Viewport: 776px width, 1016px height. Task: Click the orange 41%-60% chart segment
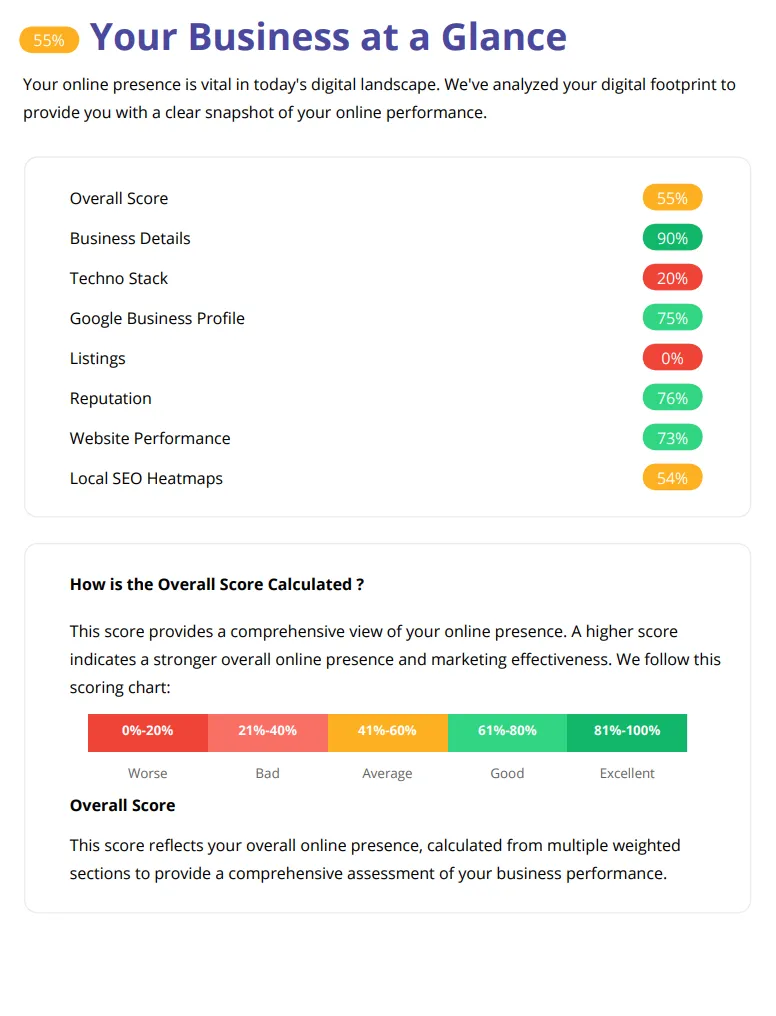[x=387, y=733]
